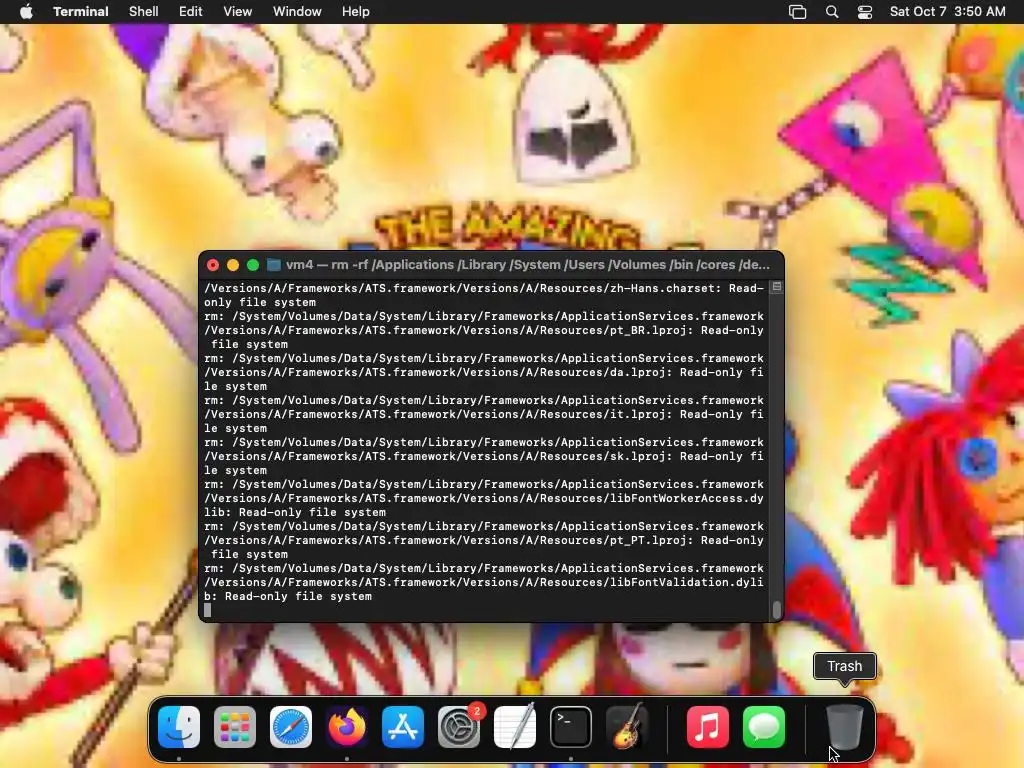This screenshot has height=768, width=1024.
Task: Open the Shell menu
Action: coord(144,12)
